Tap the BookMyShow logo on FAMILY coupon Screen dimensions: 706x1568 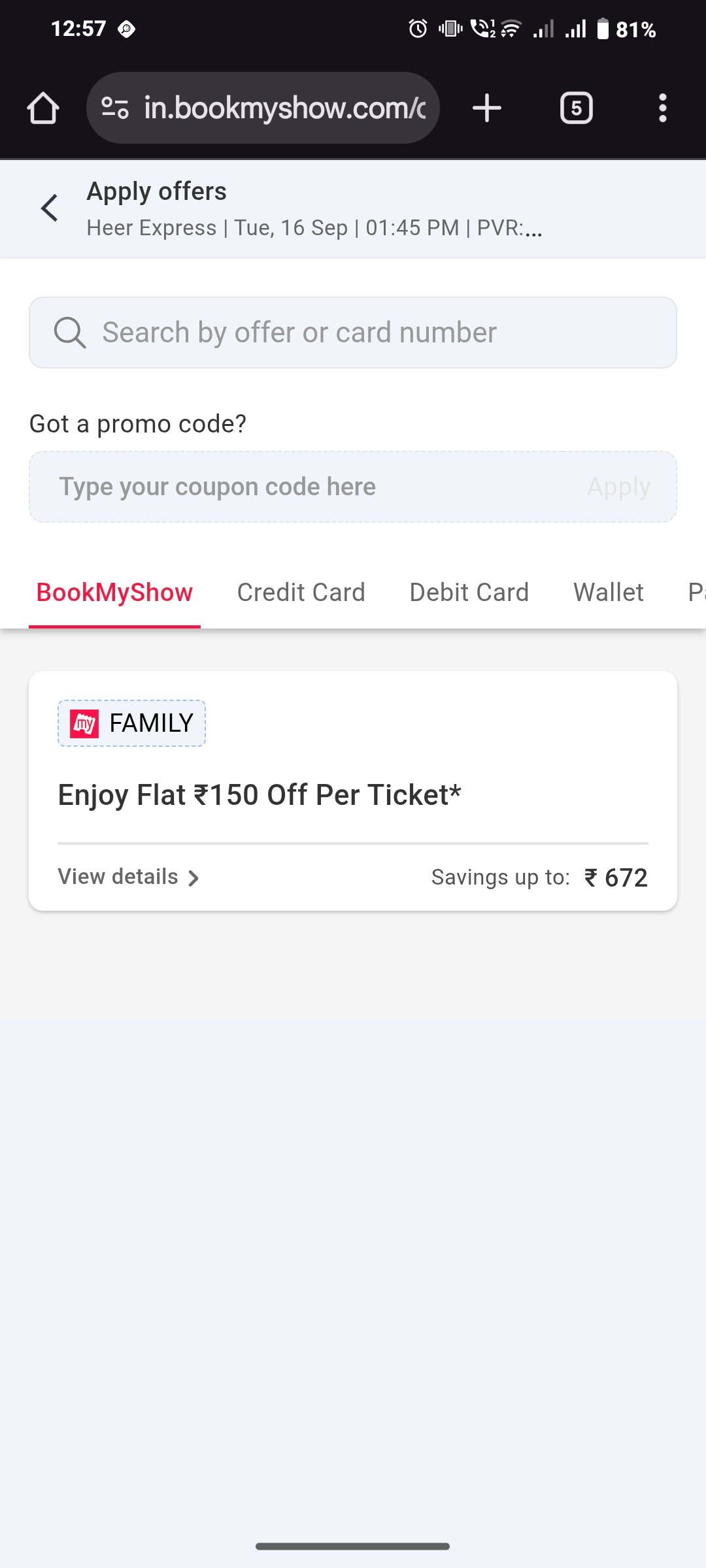(x=84, y=724)
